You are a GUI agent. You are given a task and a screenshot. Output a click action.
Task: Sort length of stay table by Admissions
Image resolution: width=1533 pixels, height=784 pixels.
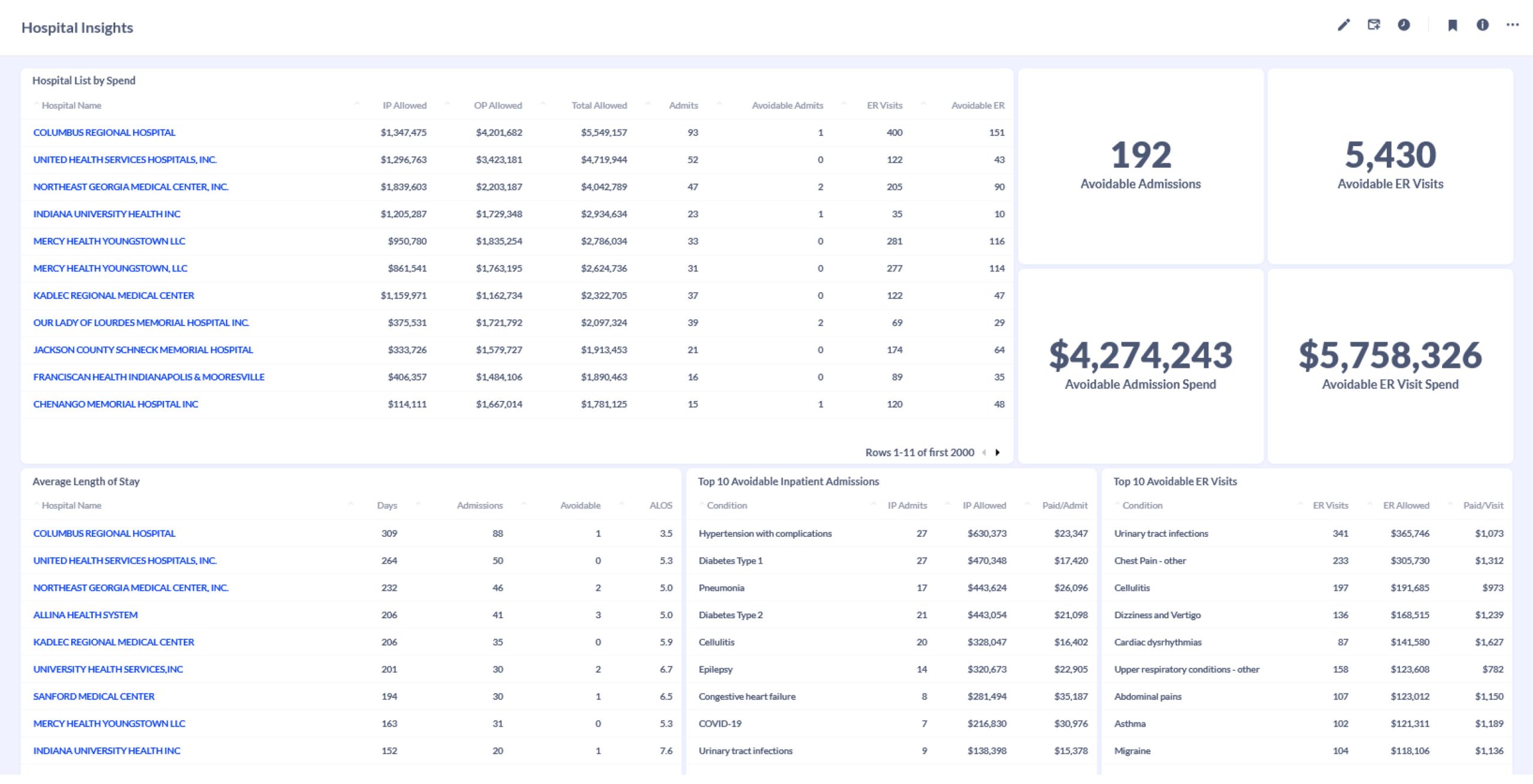pyautogui.click(x=480, y=506)
